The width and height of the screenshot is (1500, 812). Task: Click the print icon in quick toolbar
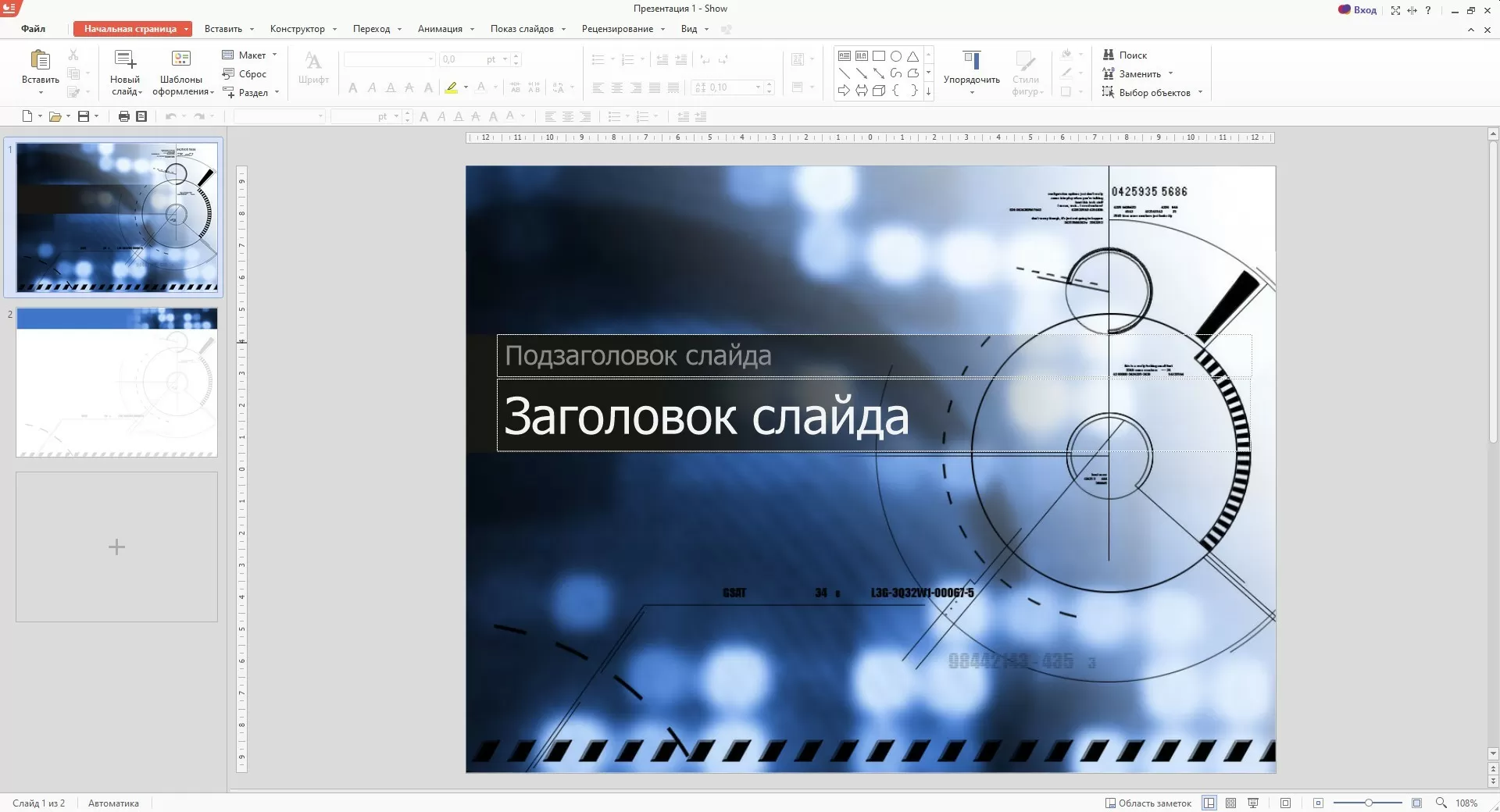123,116
